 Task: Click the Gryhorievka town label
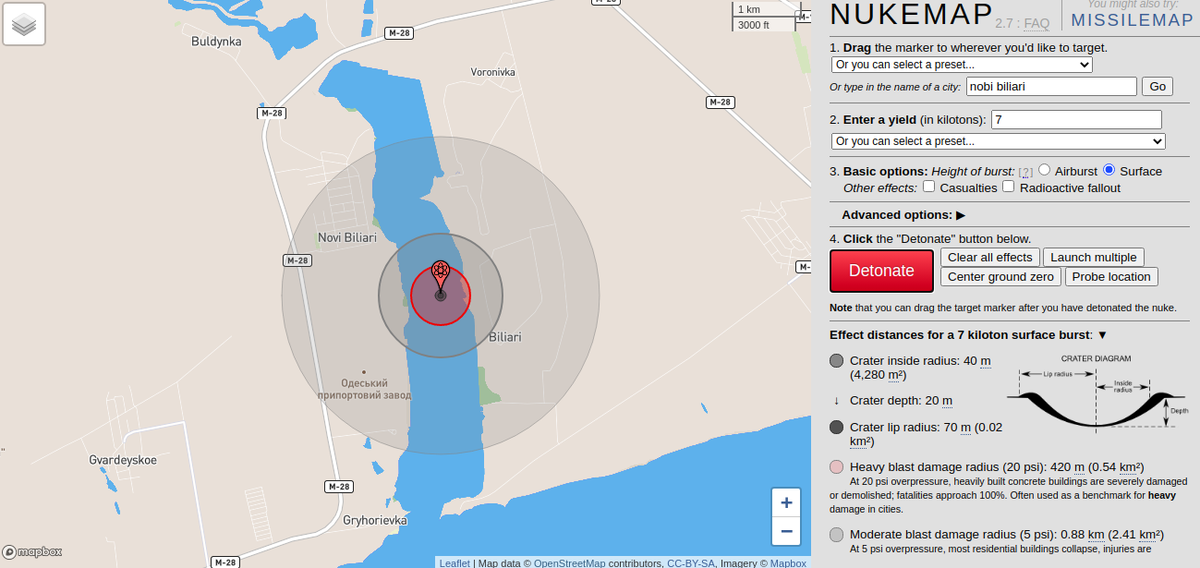point(375,521)
